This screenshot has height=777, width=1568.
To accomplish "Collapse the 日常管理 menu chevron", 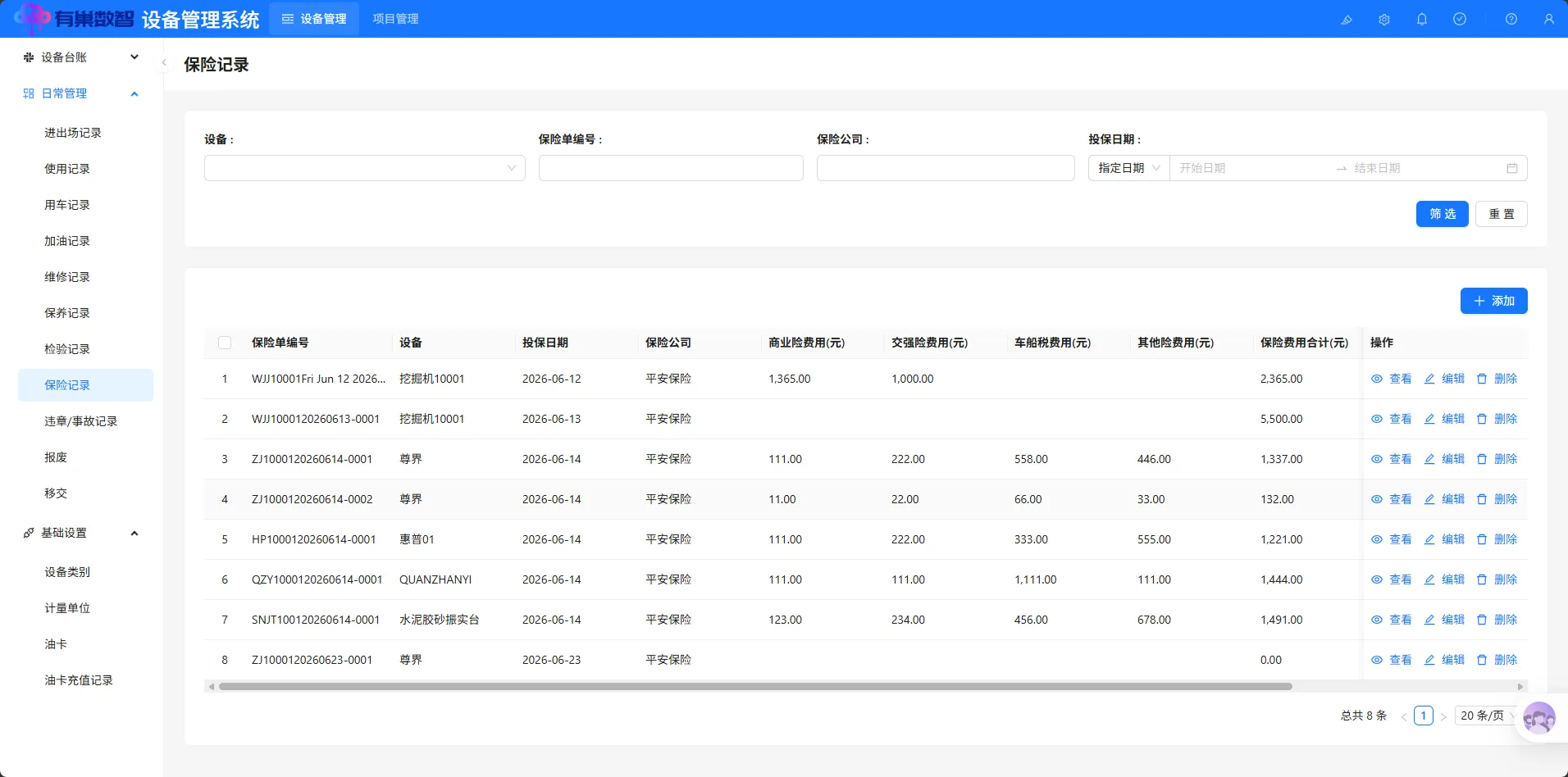I will [134, 93].
